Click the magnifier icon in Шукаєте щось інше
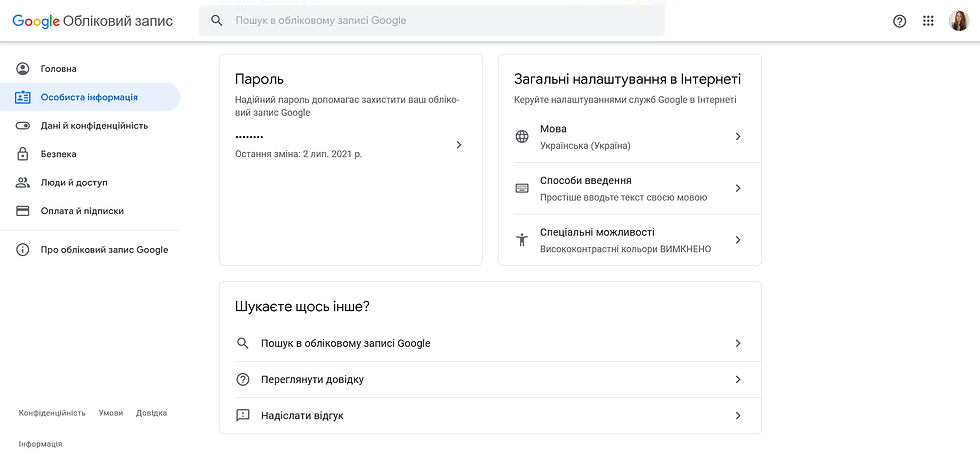The height and width of the screenshot is (459, 980). 242,343
